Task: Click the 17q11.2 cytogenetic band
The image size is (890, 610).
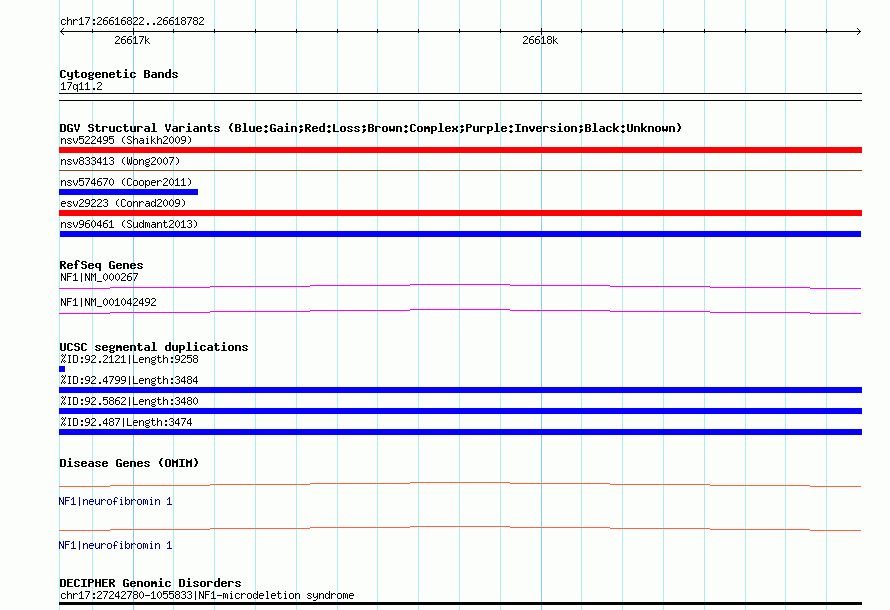Action: pos(460,97)
